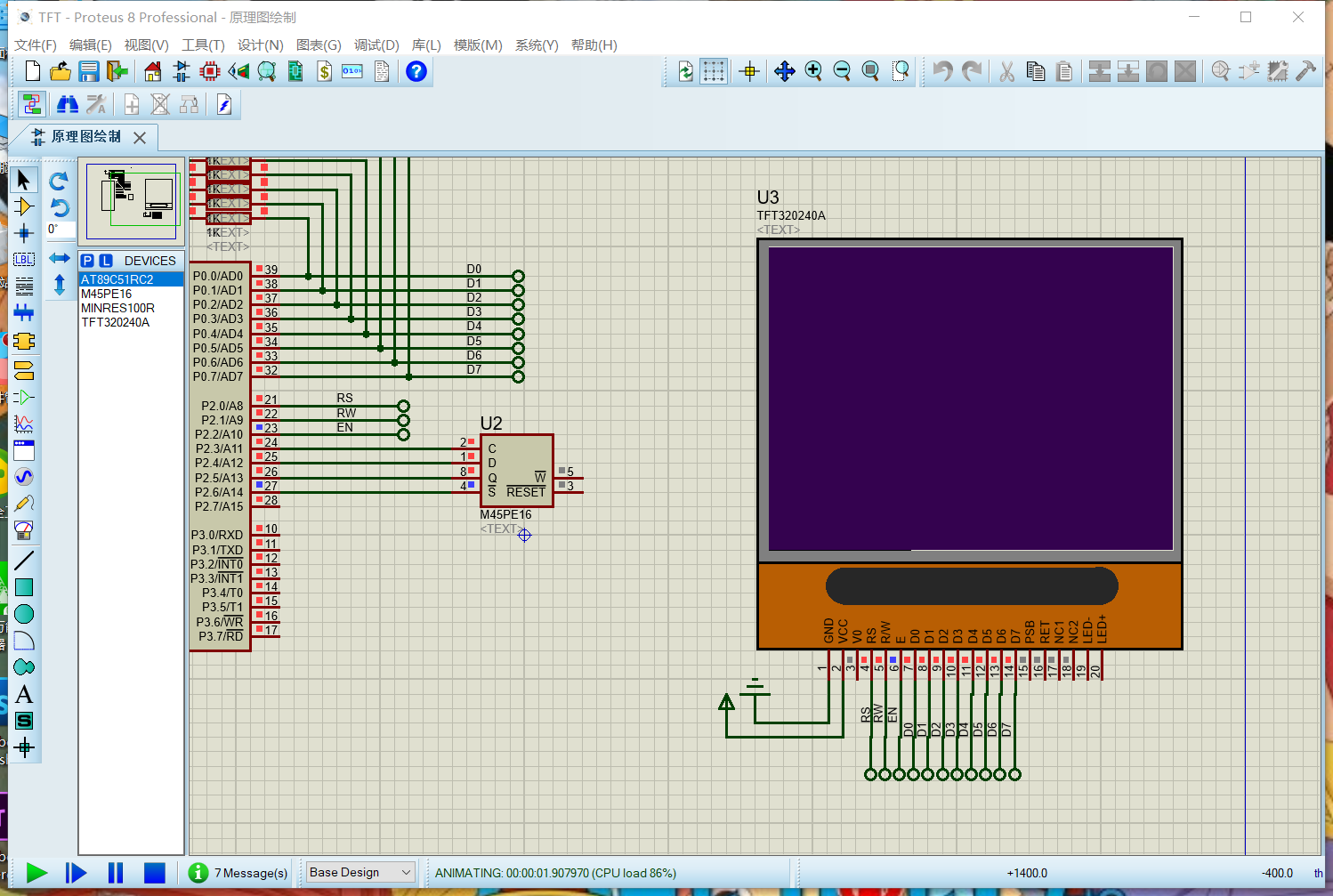Click the P pick devices button
Screen dimensions: 1333x896
click(87, 261)
